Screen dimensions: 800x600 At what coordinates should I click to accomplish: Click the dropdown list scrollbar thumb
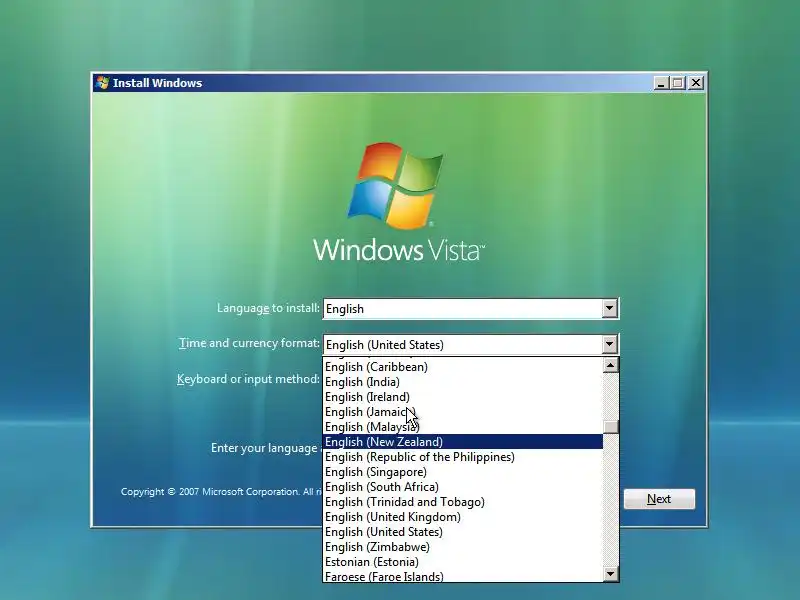click(x=611, y=427)
